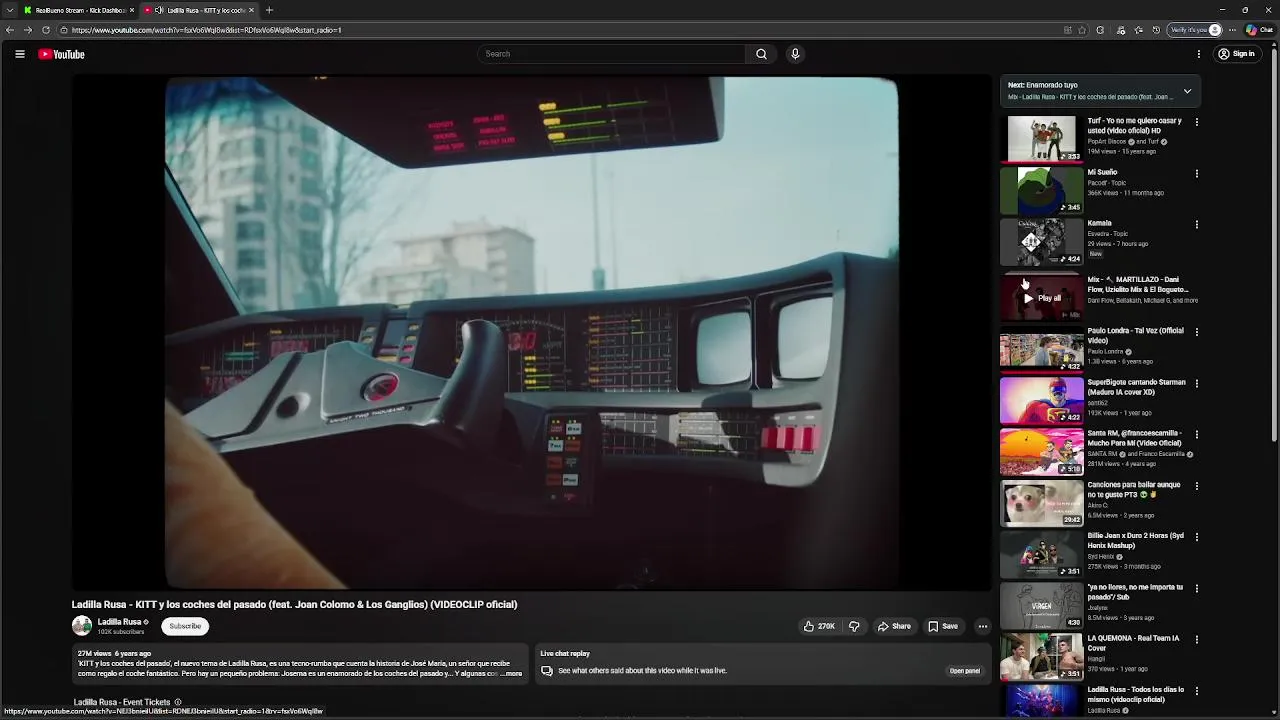This screenshot has width=1280, height=720.
Task: Reload the current page
Action: coord(46,30)
